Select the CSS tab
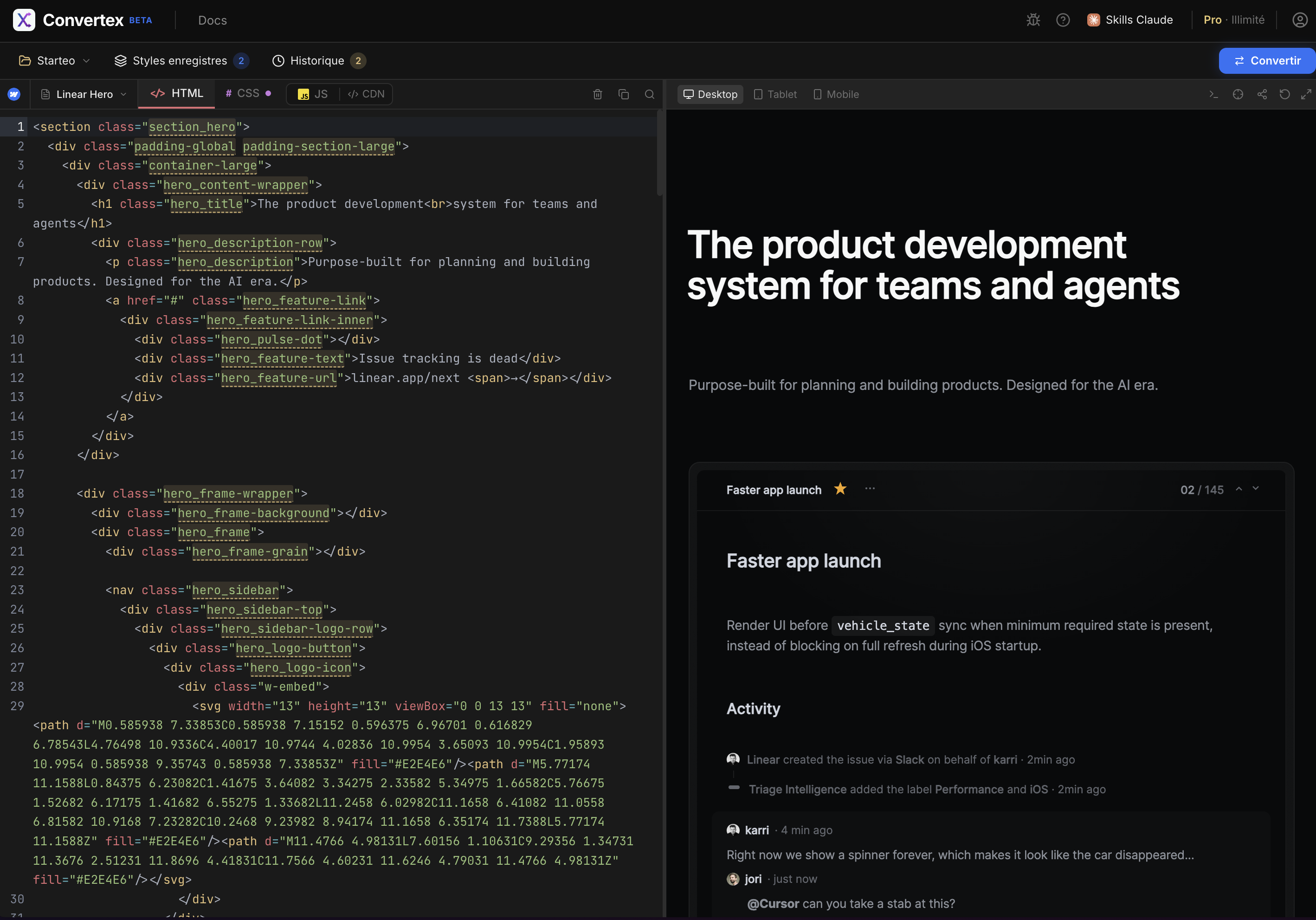 248,93
